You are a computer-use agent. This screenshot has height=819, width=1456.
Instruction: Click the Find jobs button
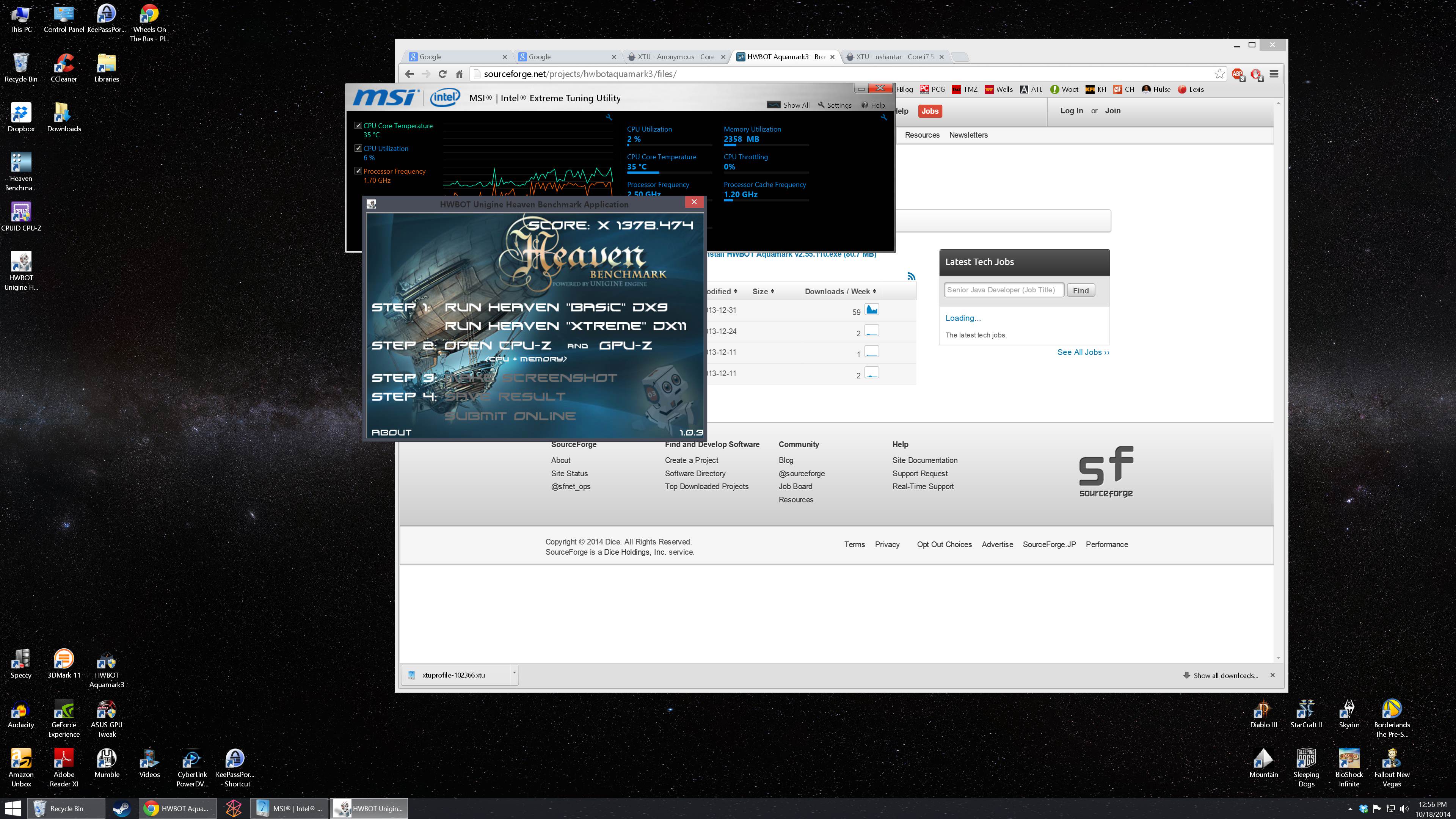[1081, 290]
